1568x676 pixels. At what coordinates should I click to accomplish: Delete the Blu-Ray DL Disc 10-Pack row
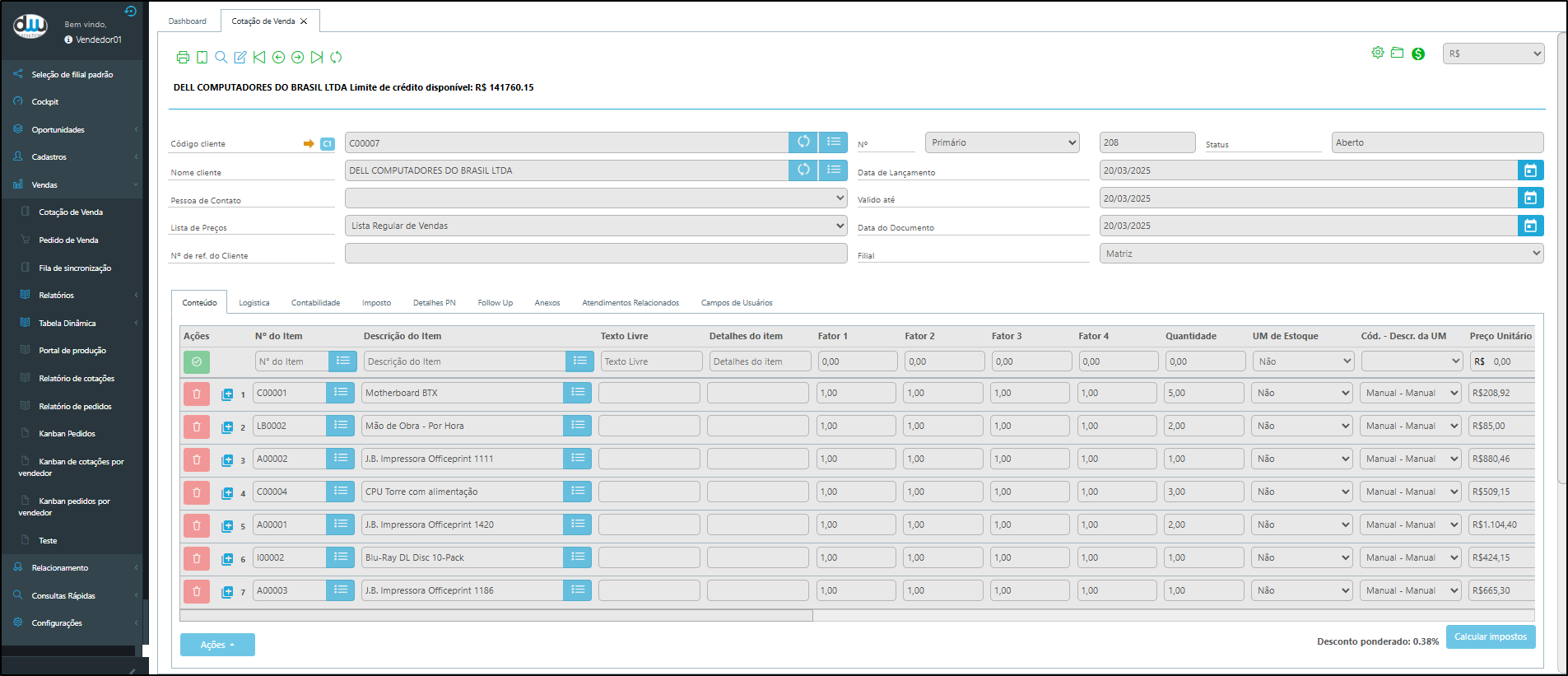[x=196, y=558]
